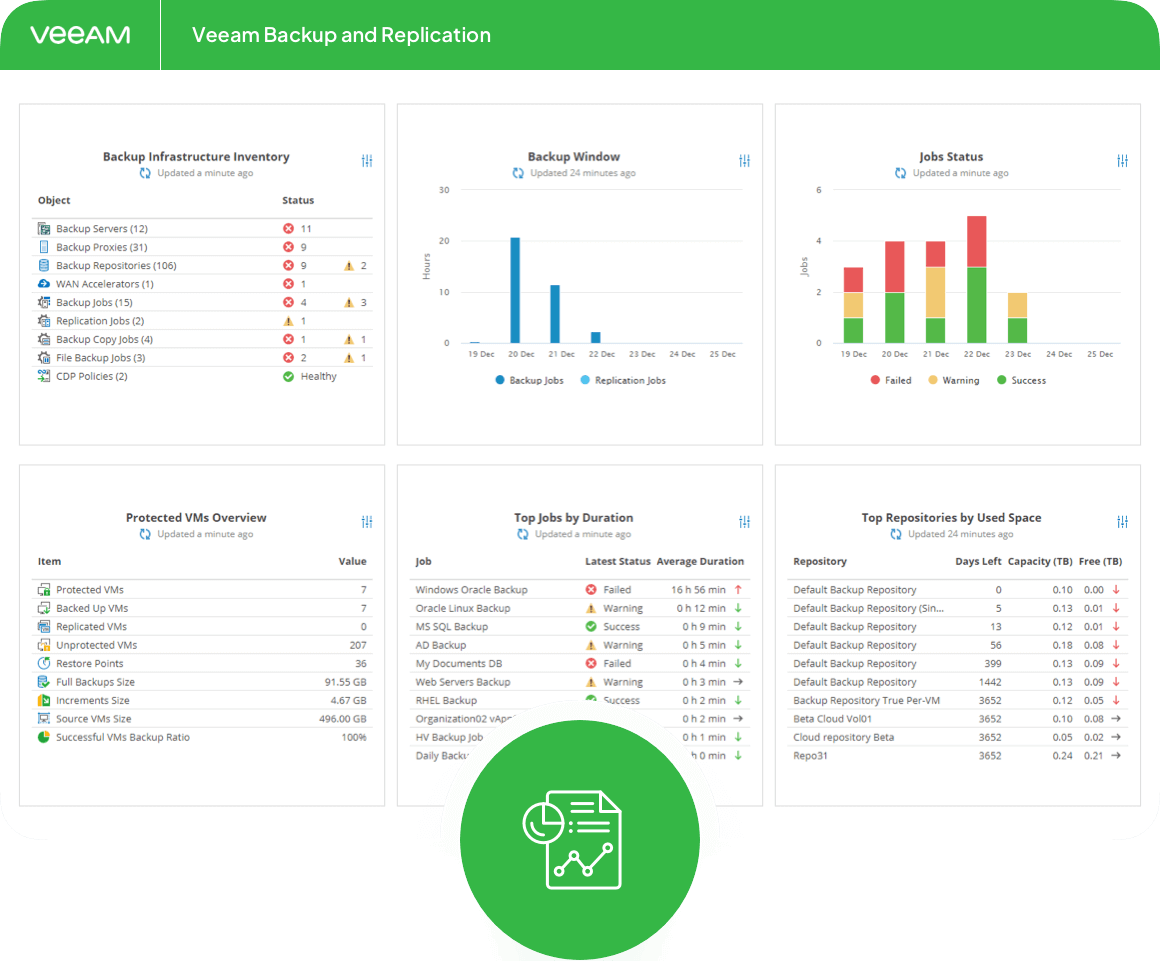The width and height of the screenshot is (1160, 961).
Task: Sort by Free (TB) column header
Action: (1100, 562)
